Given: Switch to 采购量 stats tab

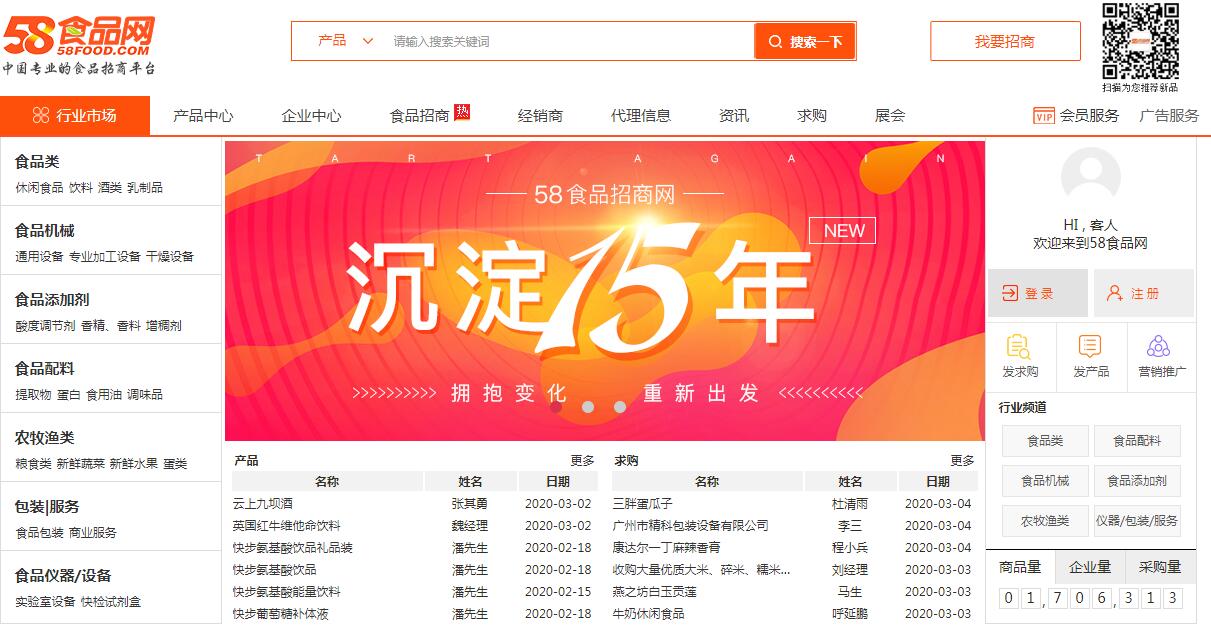Looking at the screenshot, I should (1160, 566).
